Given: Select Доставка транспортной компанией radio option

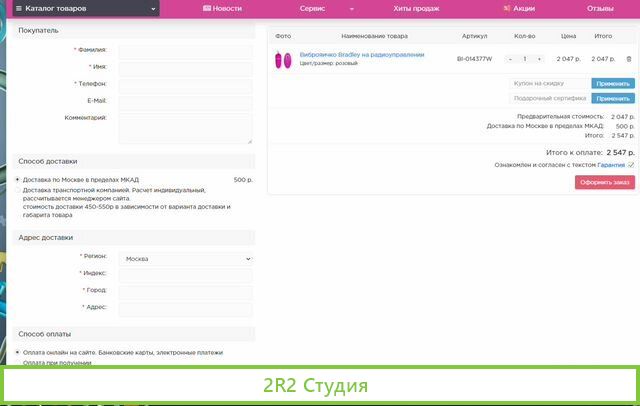Looking at the screenshot, I should pyautogui.click(x=17, y=190).
